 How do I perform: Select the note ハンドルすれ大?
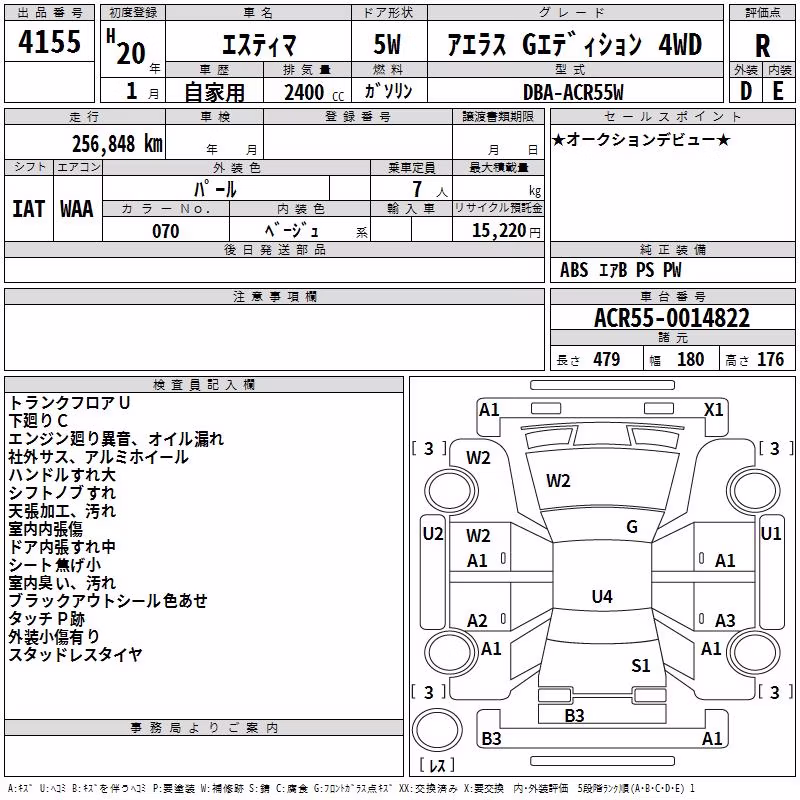[x=62, y=474]
